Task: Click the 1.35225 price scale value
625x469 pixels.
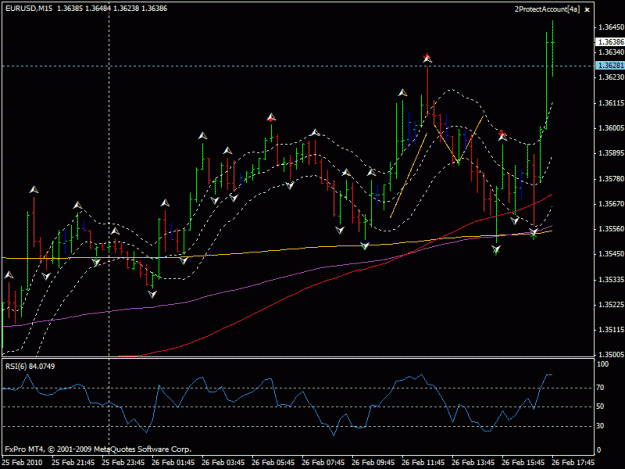Action: tap(611, 305)
